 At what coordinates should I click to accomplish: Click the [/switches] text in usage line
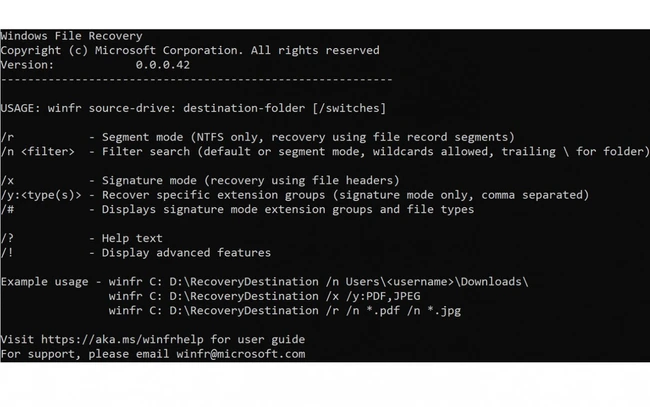click(x=349, y=109)
